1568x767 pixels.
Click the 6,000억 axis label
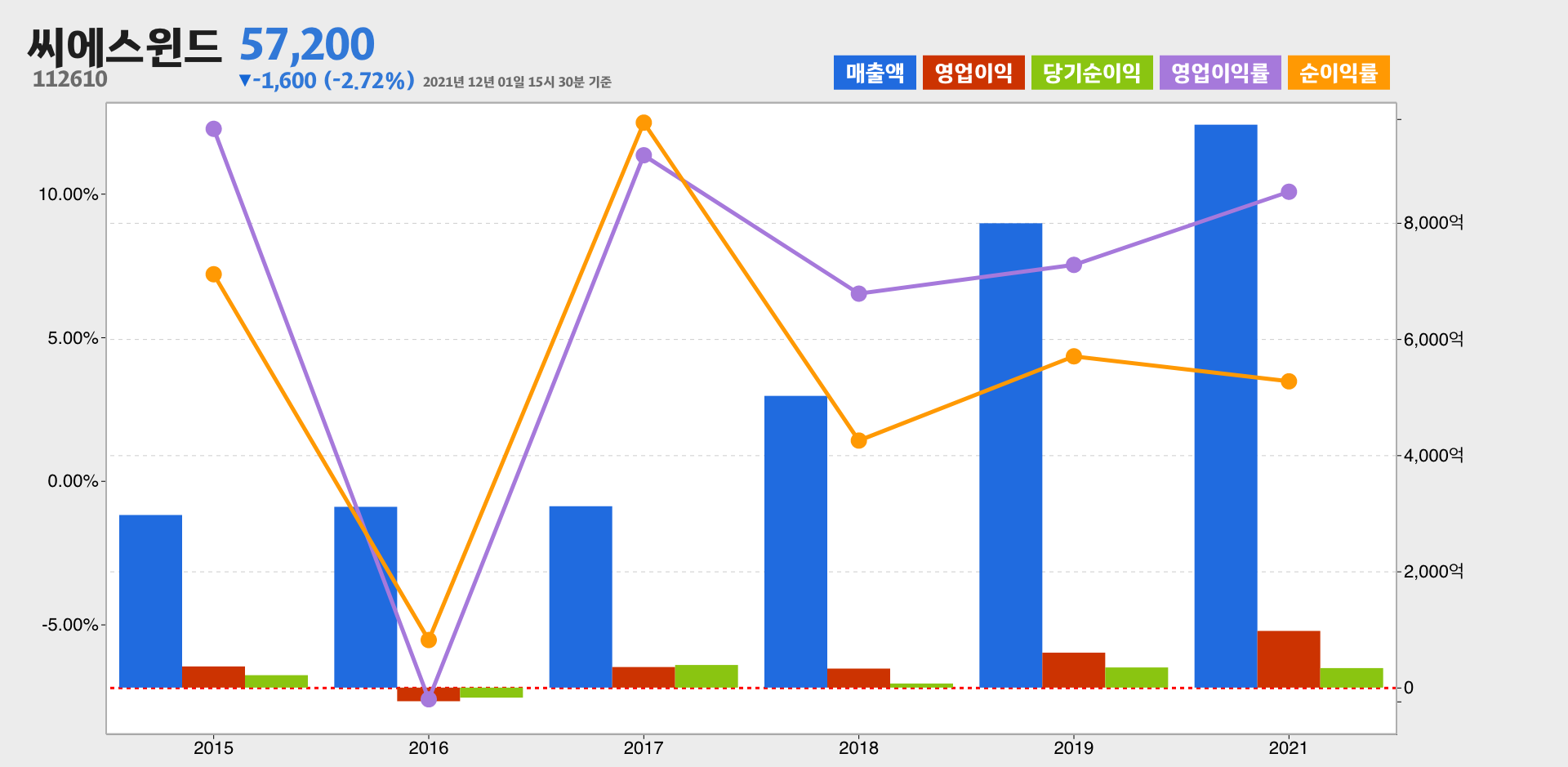(x=1433, y=339)
